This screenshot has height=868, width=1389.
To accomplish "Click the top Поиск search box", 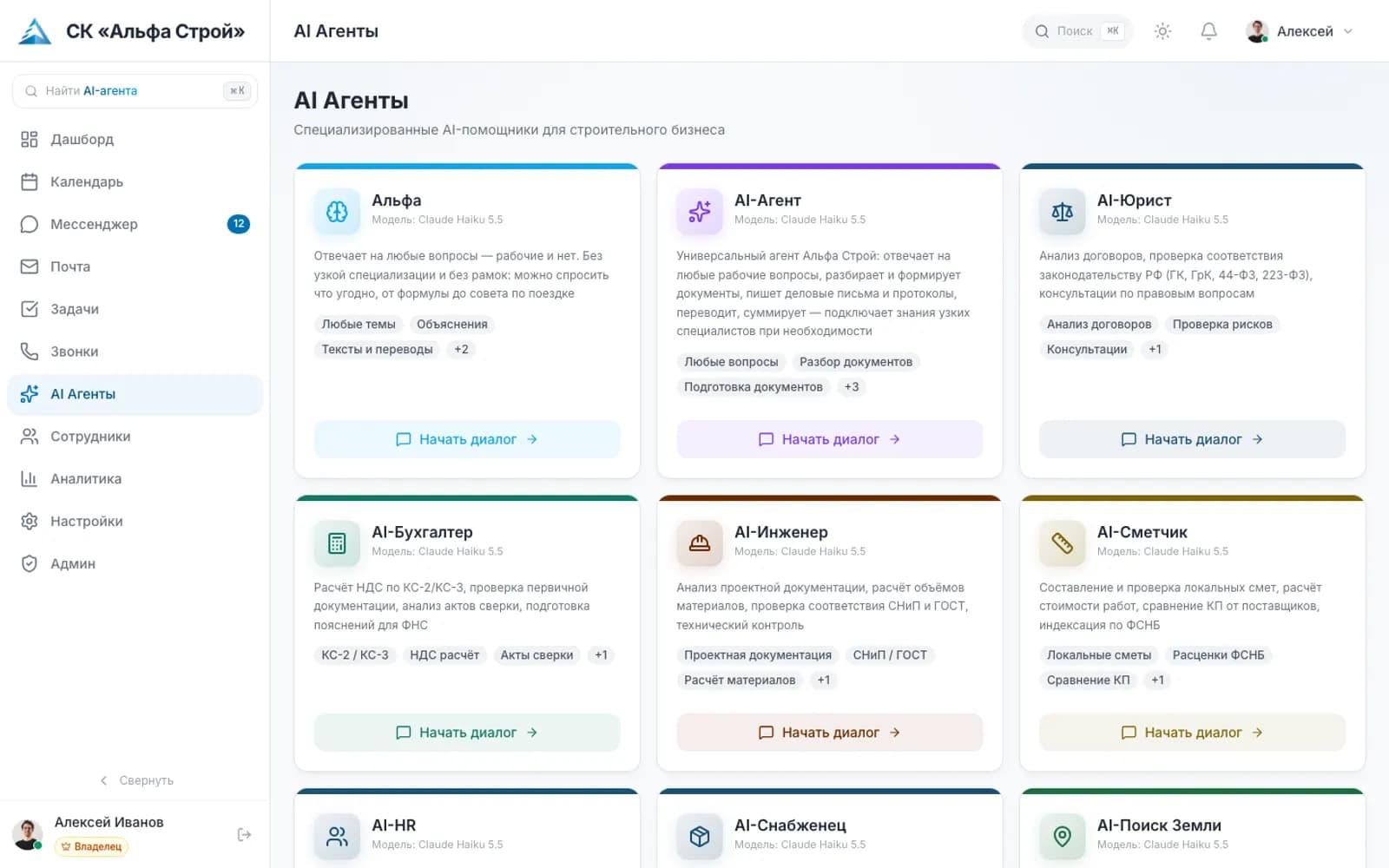I will click(x=1077, y=31).
